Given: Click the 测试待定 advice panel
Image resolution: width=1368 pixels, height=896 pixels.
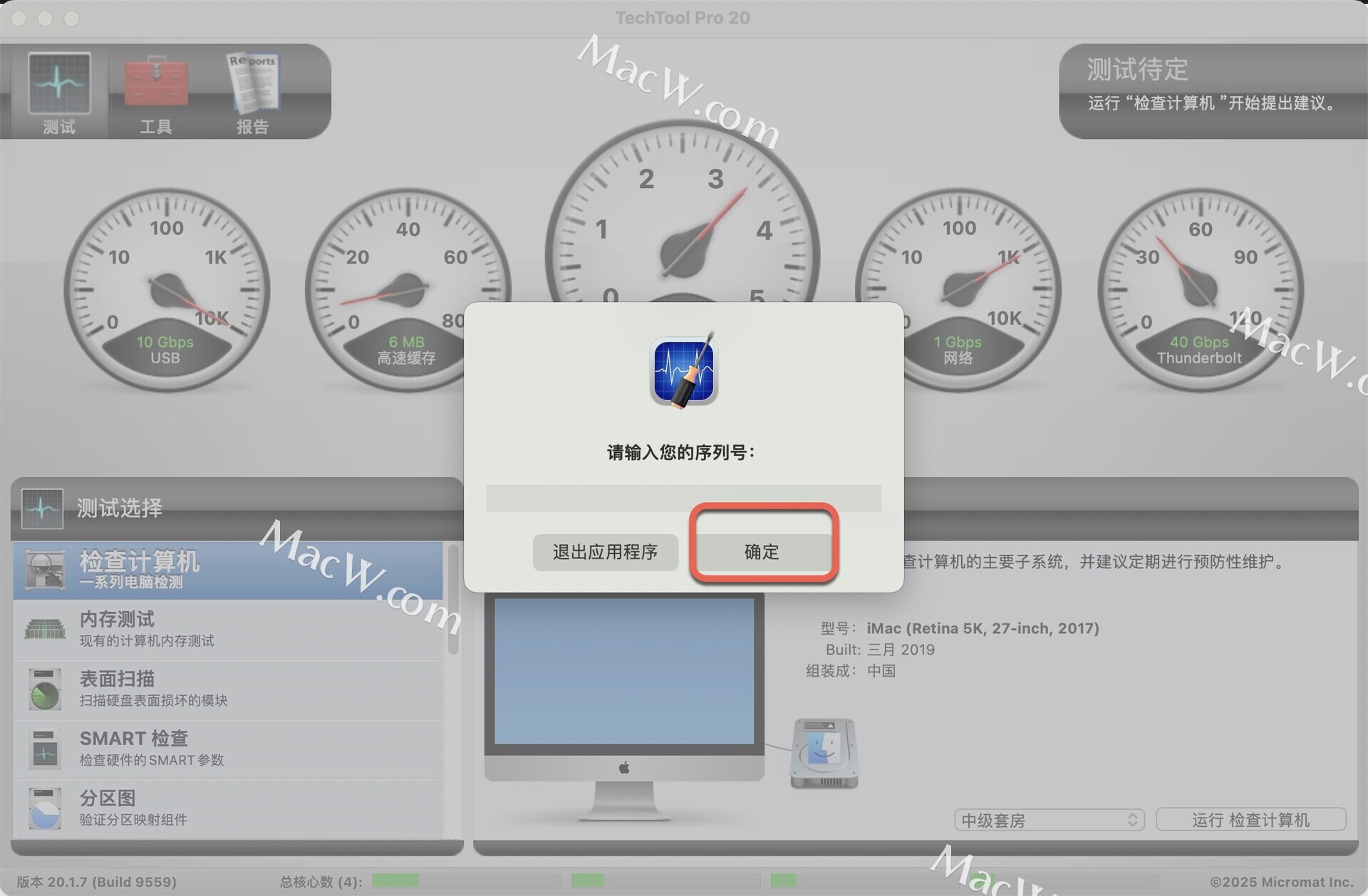Looking at the screenshot, I should (1213, 91).
